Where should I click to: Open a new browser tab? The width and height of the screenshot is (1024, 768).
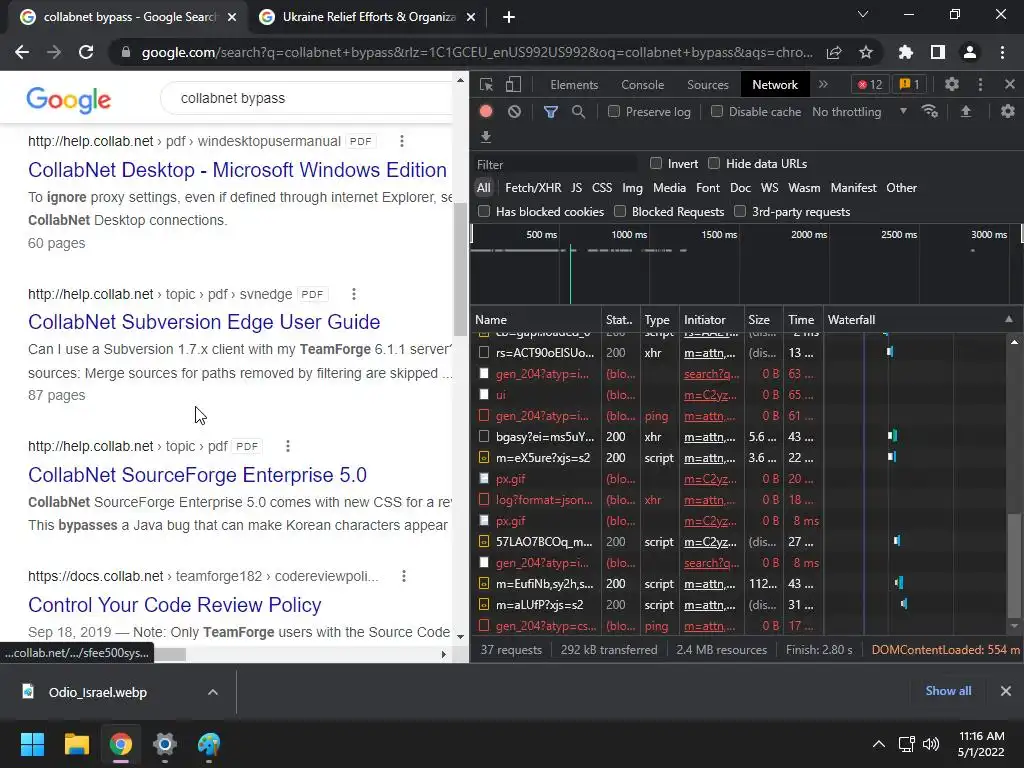tap(509, 17)
